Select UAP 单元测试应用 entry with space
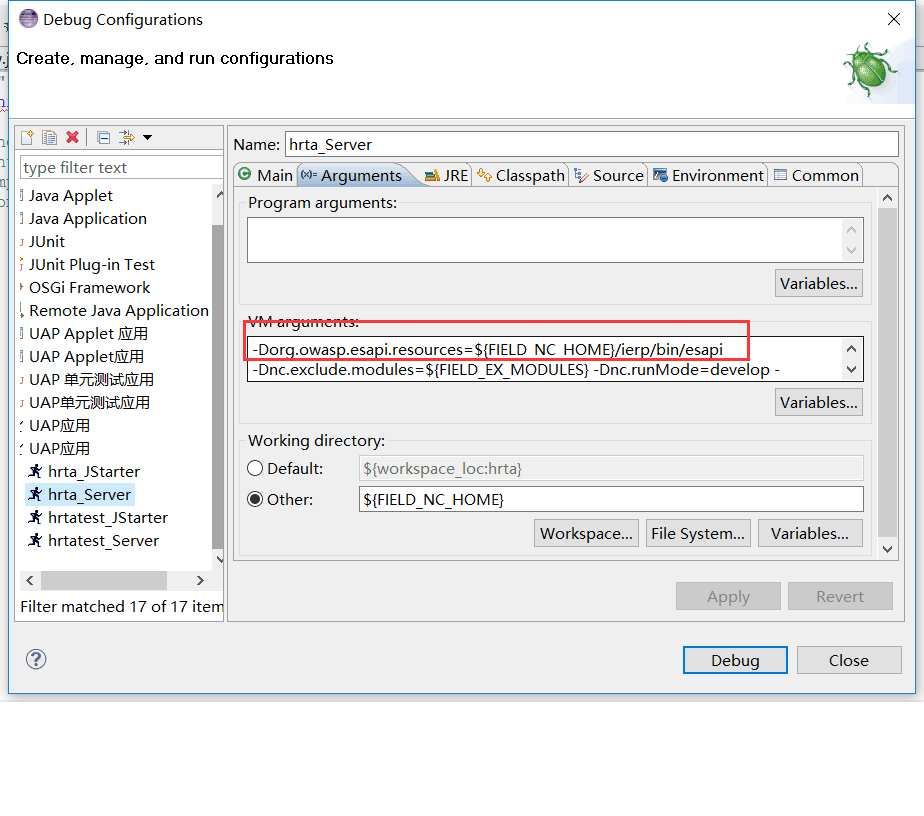 point(91,379)
